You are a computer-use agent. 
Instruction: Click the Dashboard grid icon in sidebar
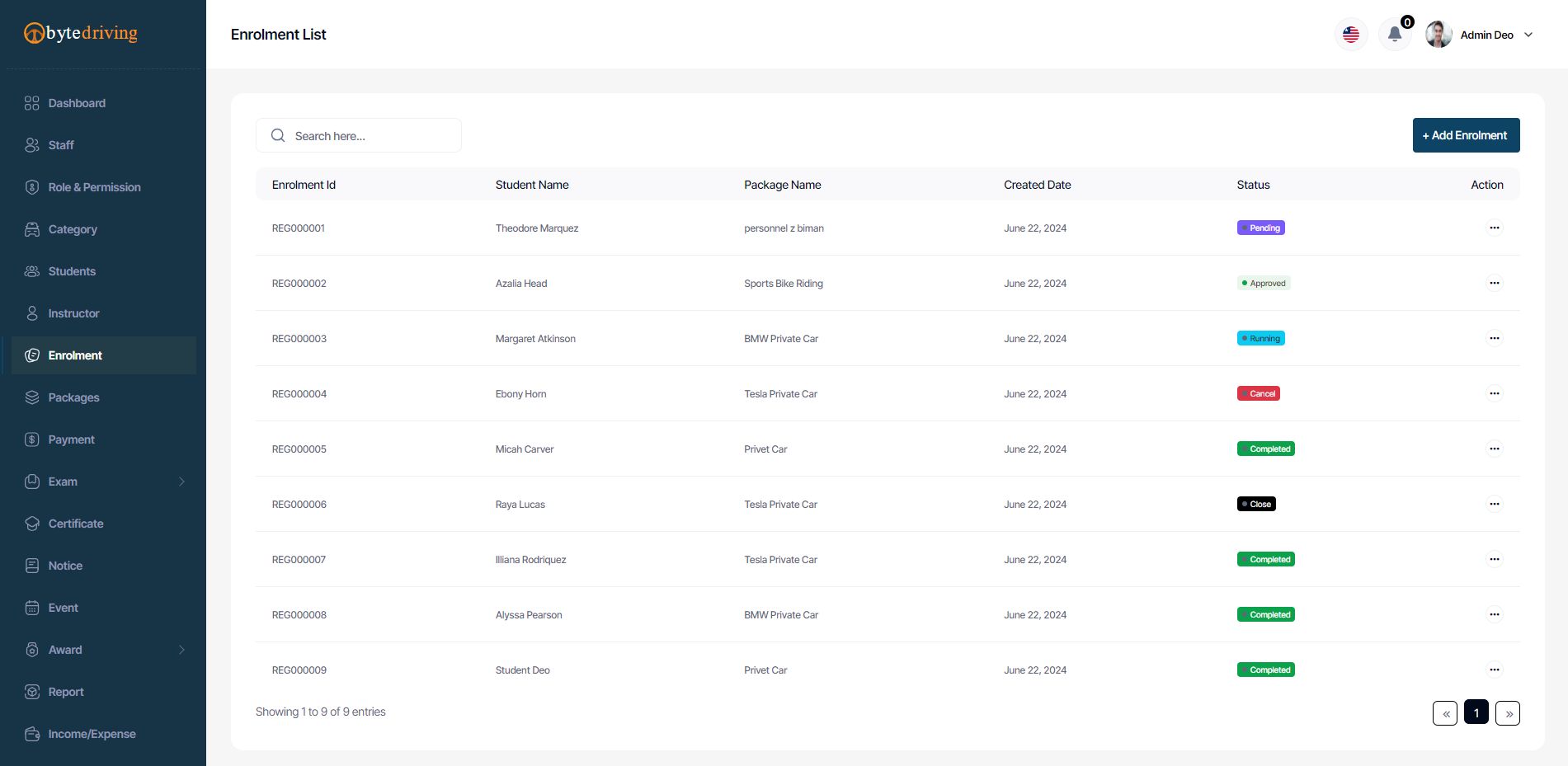click(x=32, y=103)
